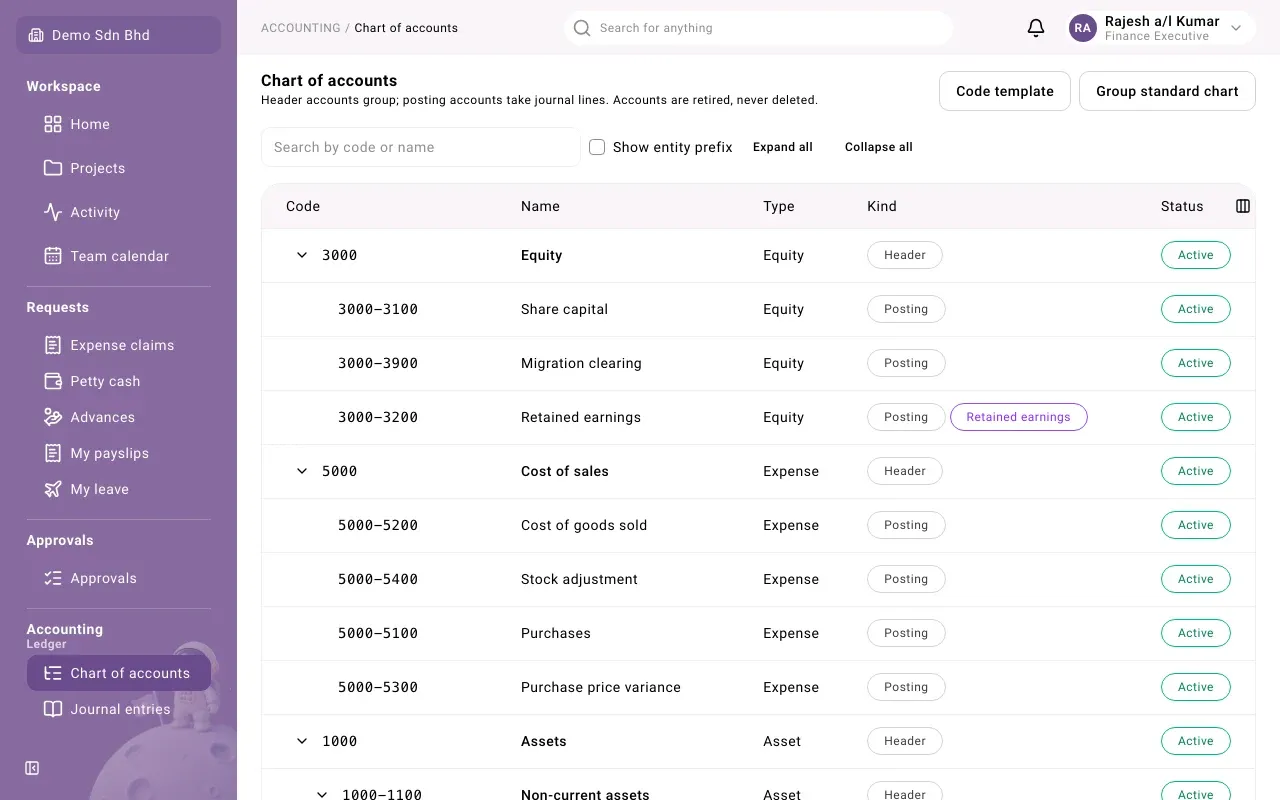Viewport: 1280px width, 800px height.
Task: Go to Journal entries page
Action: click(119, 709)
